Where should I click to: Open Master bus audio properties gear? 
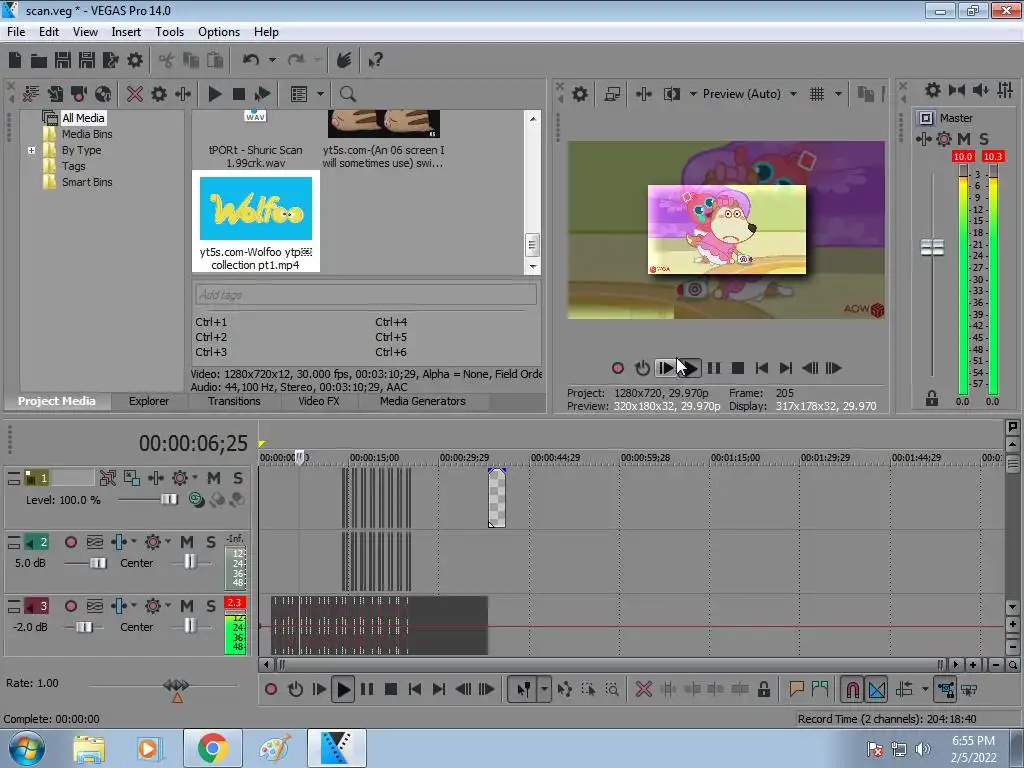click(933, 90)
